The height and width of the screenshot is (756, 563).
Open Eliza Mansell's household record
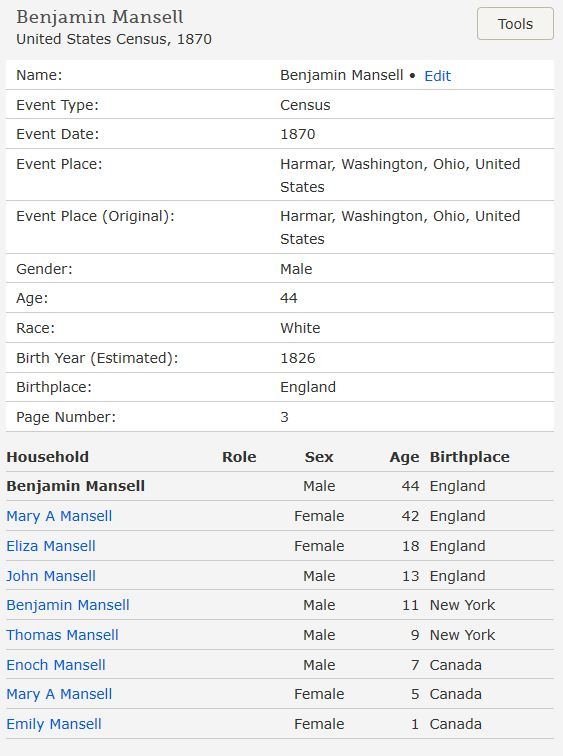point(51,546)
